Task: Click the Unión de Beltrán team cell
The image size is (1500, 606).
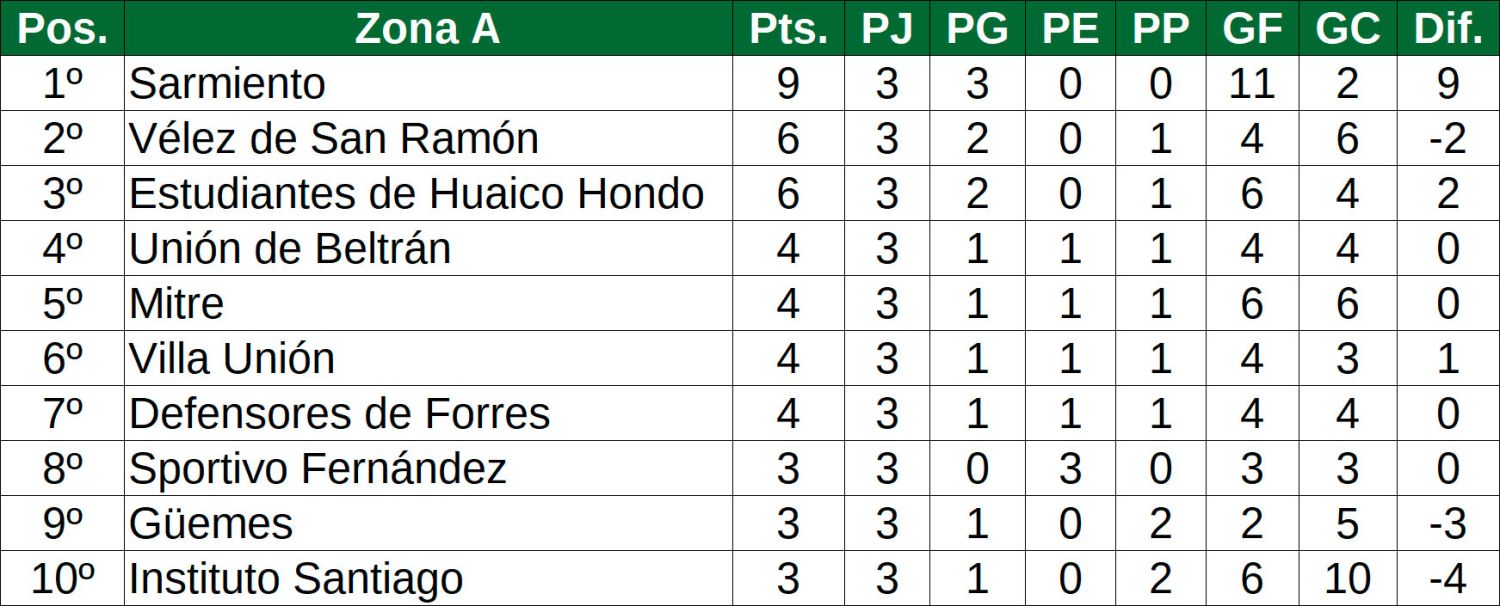Action: click(290, 249)
